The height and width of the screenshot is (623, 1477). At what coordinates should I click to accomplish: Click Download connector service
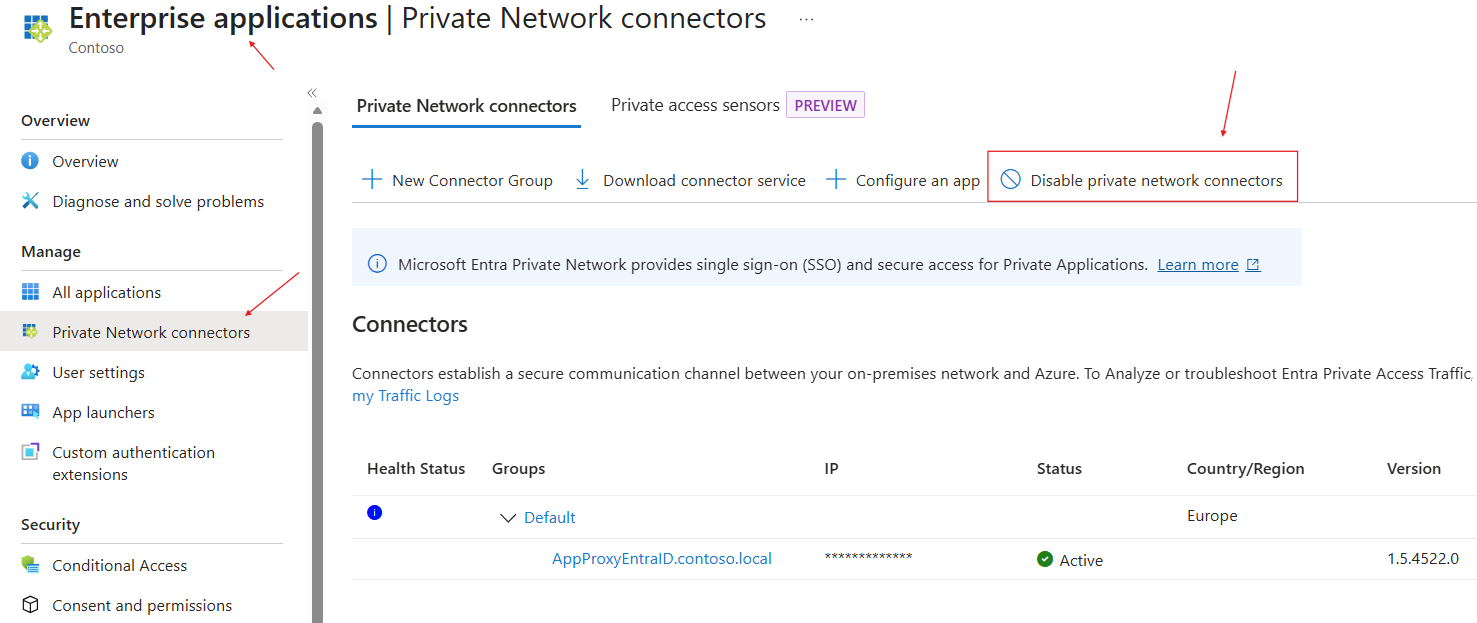(690, 180)
